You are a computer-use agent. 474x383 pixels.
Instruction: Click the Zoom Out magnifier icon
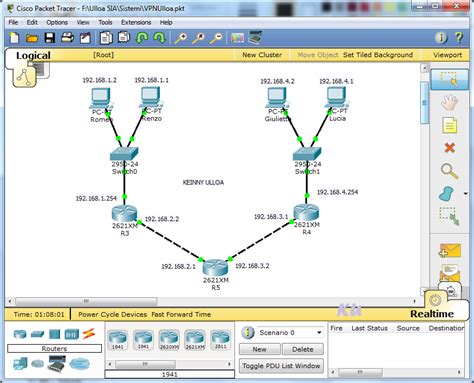coord(216,38)
